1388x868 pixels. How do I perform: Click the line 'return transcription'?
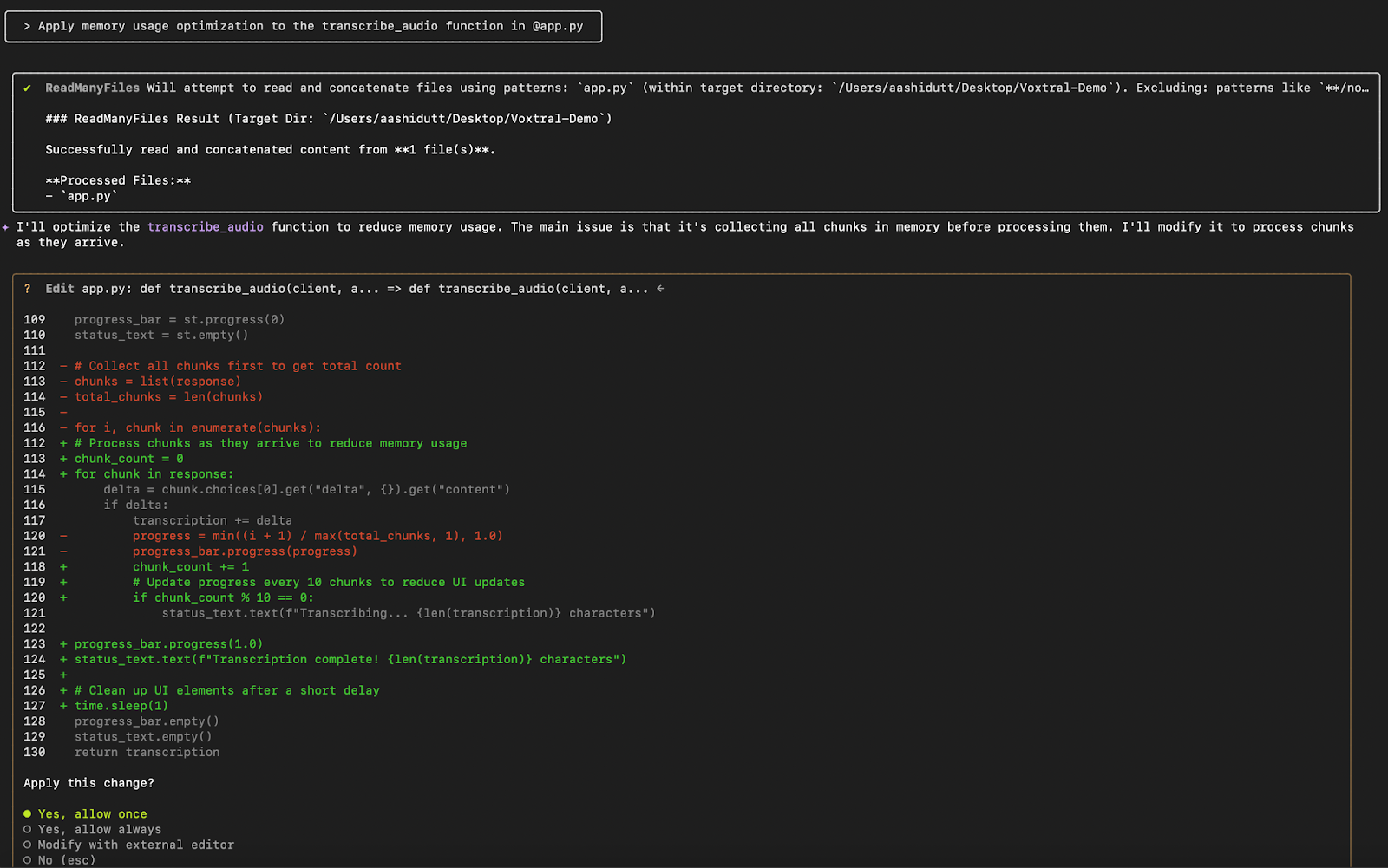click(147, 753)
